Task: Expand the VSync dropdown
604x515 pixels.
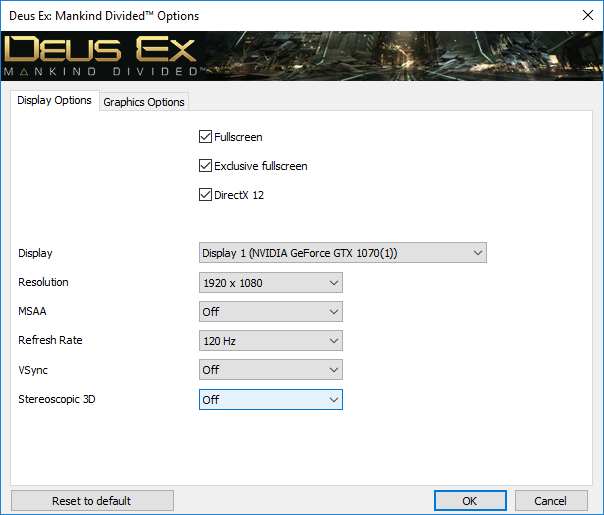Action: (271, 370)
